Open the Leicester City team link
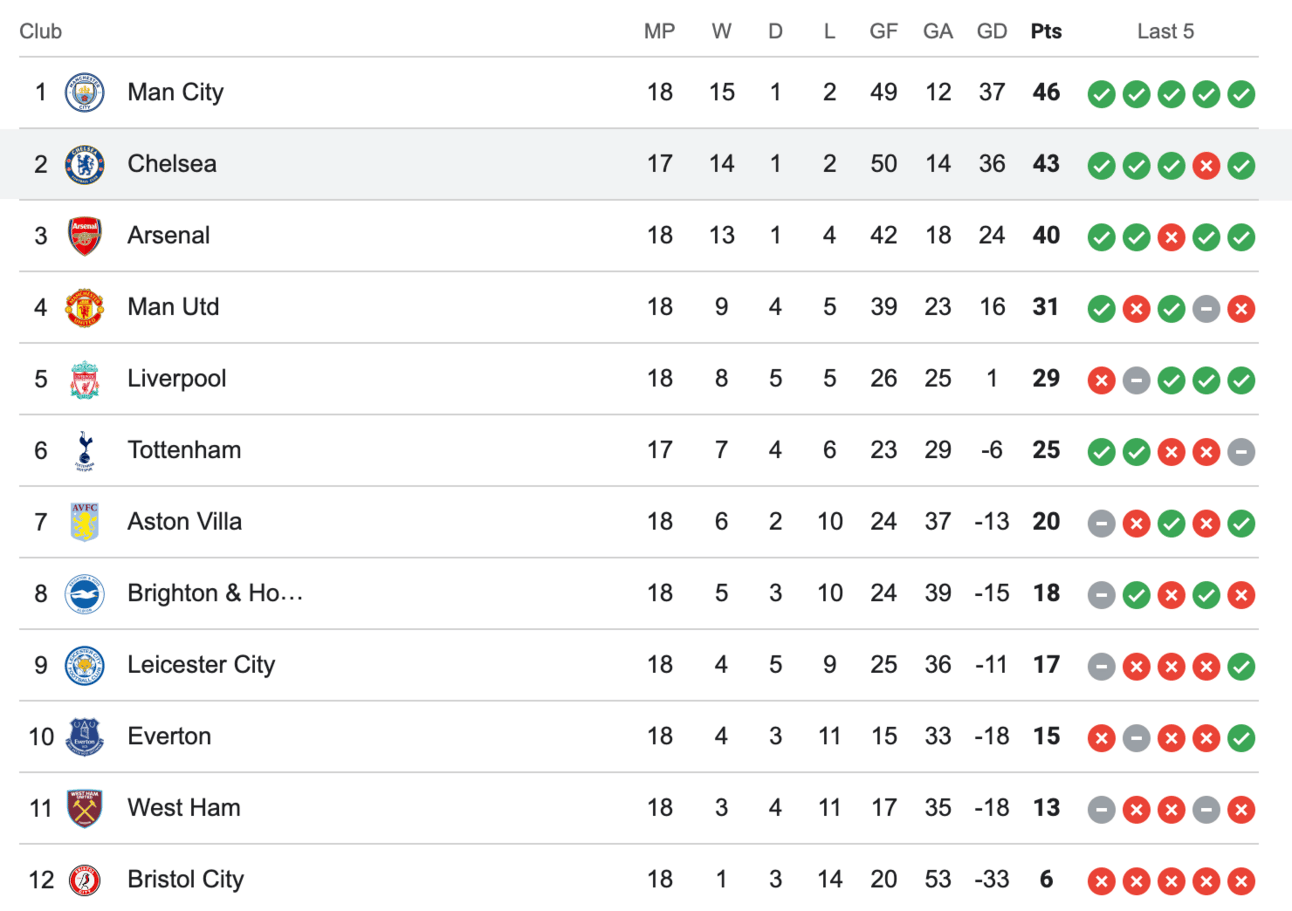This screenshot has height=911, width=1292. pyautogui.click(x=201, y=665)
